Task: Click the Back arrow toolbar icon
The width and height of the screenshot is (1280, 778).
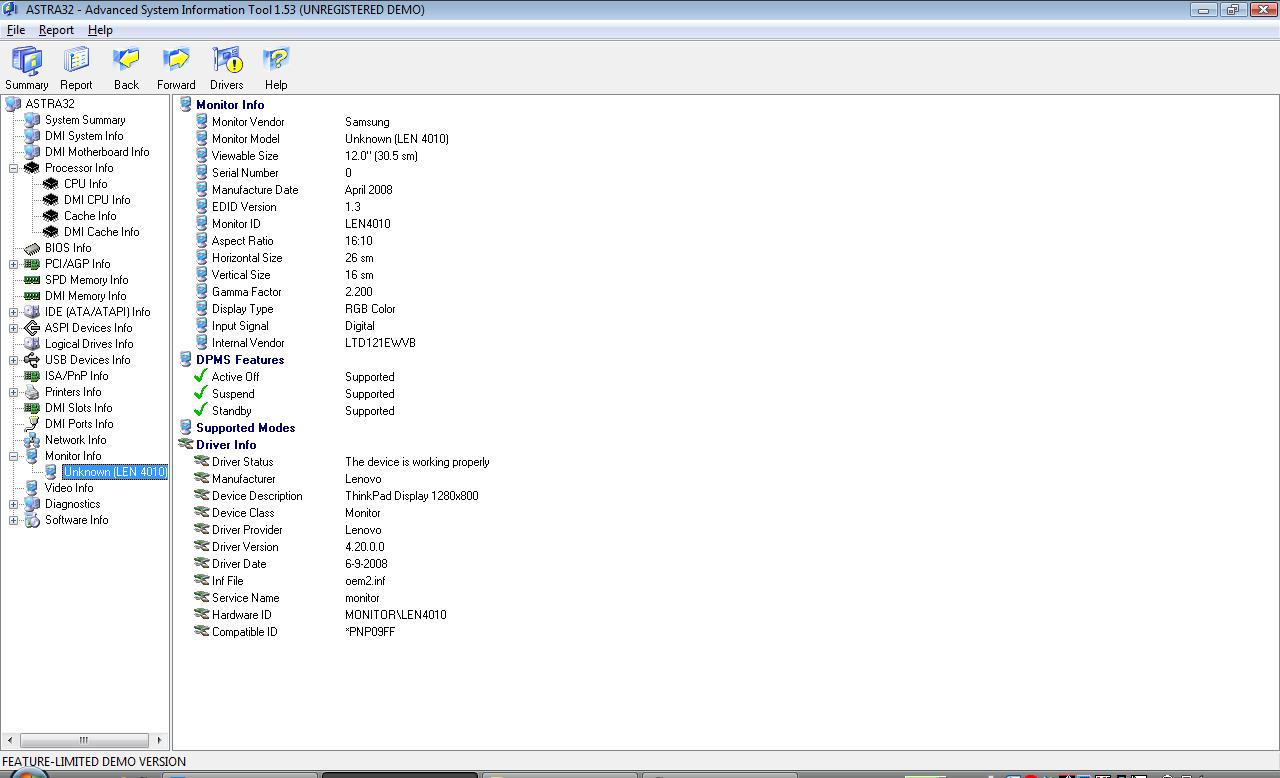Action: click(x=126, y=61)
